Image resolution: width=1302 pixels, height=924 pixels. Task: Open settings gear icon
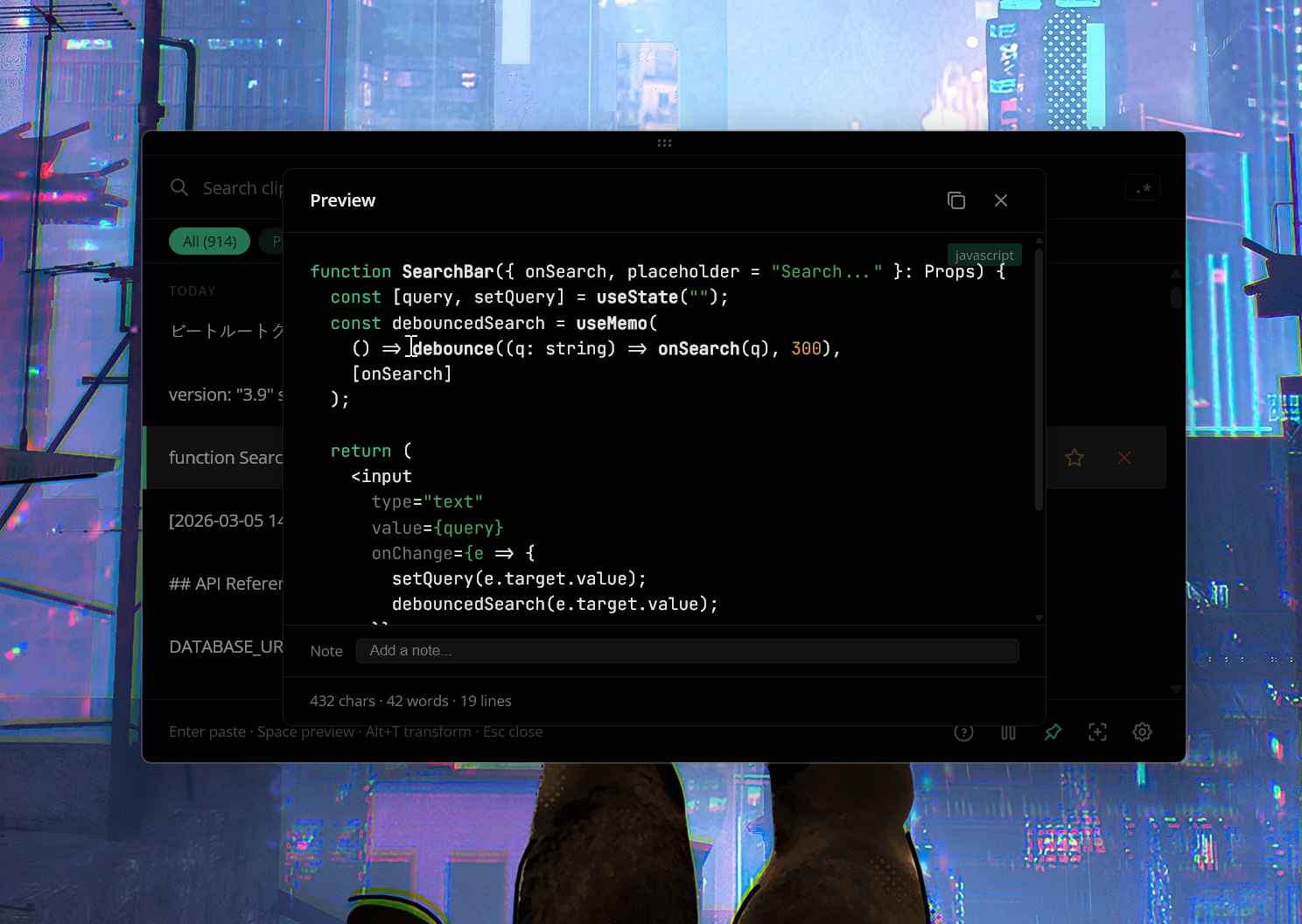pyautogui.click(x=1142, y=732)
